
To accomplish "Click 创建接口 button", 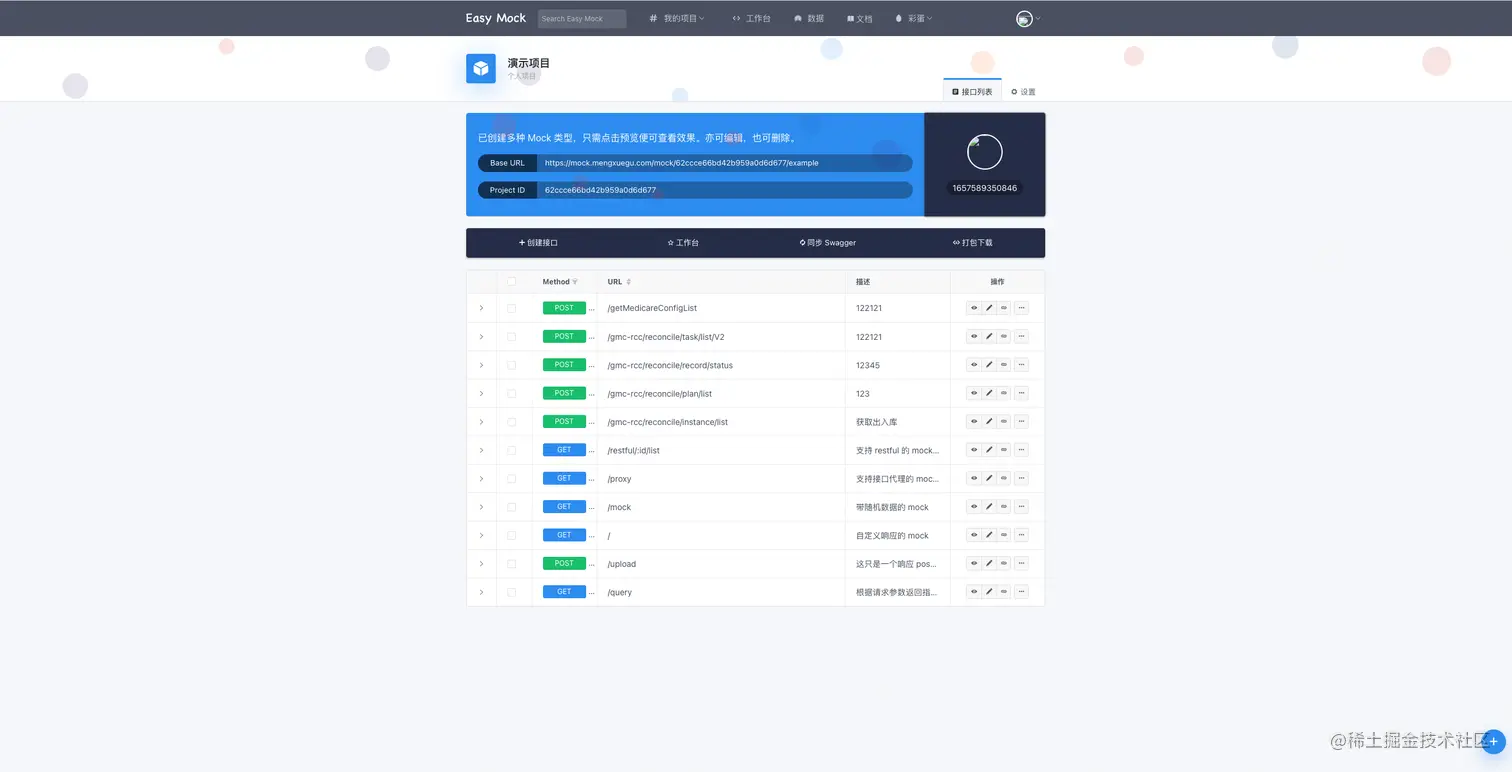I will [x=538, y=243].
